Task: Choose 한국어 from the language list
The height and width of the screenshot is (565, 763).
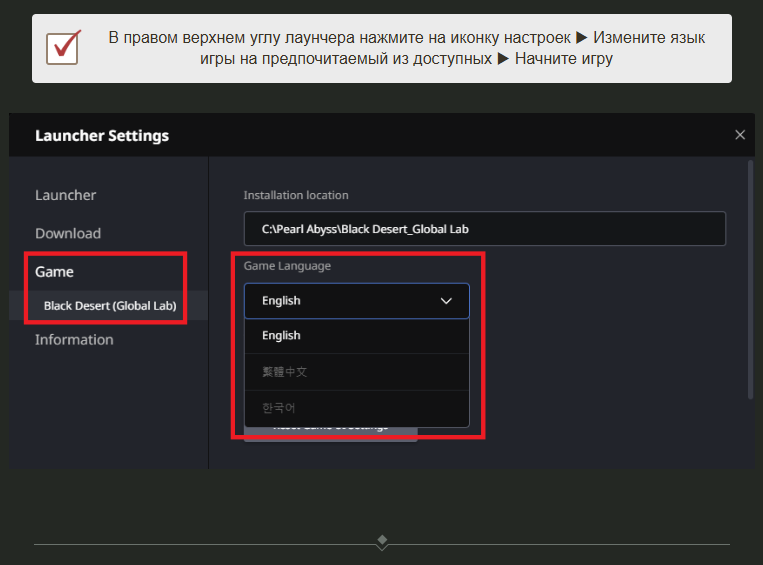Action: pos(357,408)
